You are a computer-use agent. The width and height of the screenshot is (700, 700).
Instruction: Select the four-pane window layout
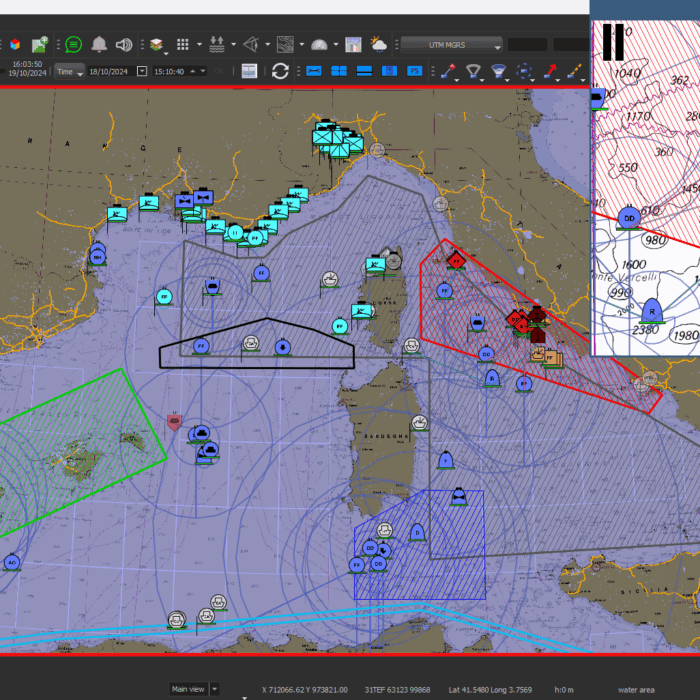[339, 71]
